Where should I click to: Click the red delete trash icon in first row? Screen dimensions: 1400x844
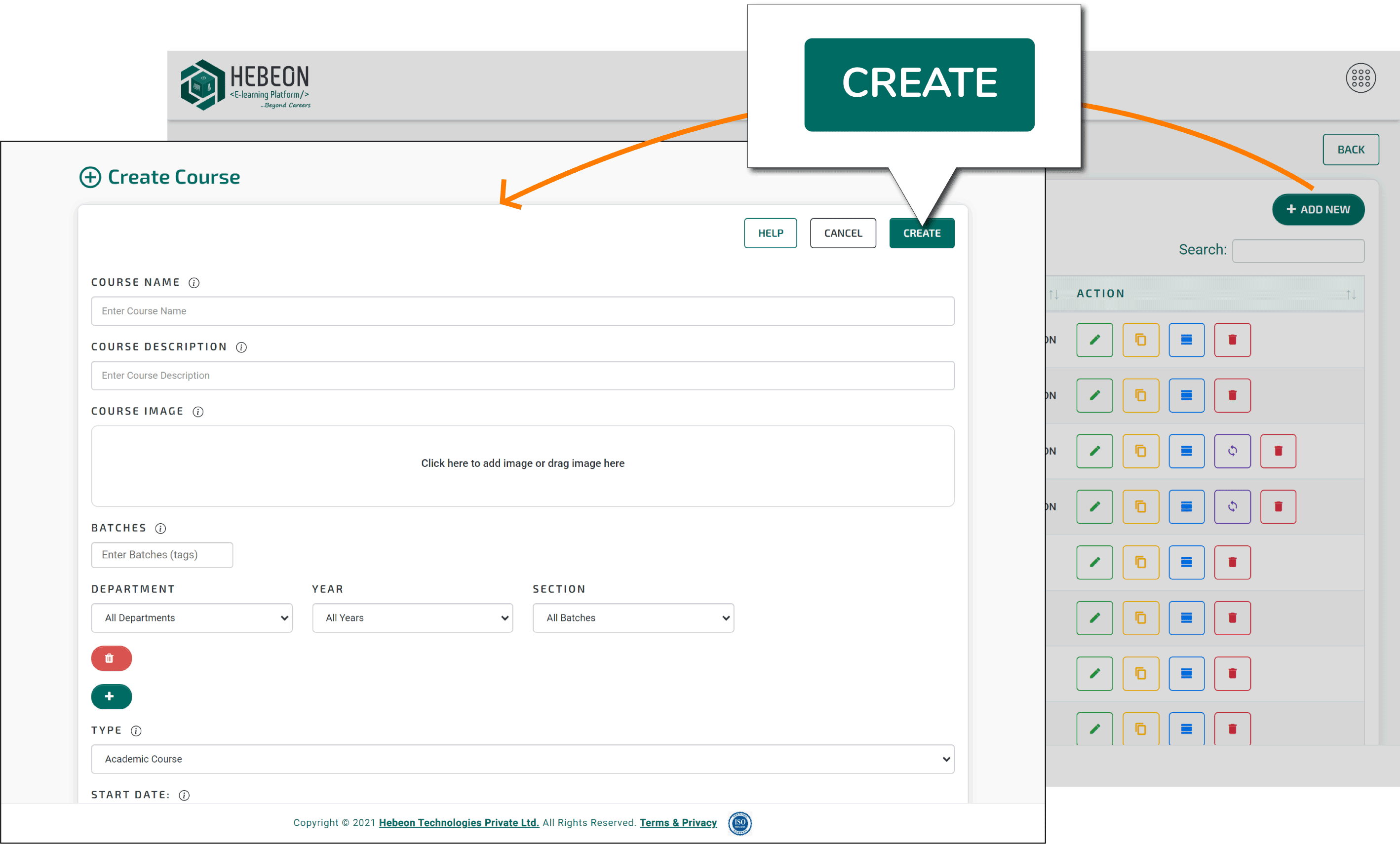click(x=1232, y=340)
